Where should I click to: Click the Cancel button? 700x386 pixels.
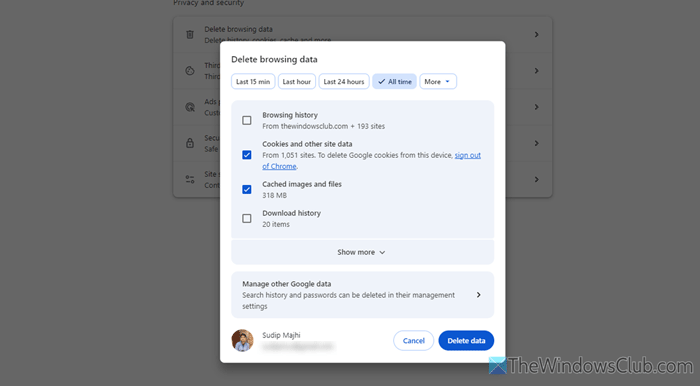[413, 340]
